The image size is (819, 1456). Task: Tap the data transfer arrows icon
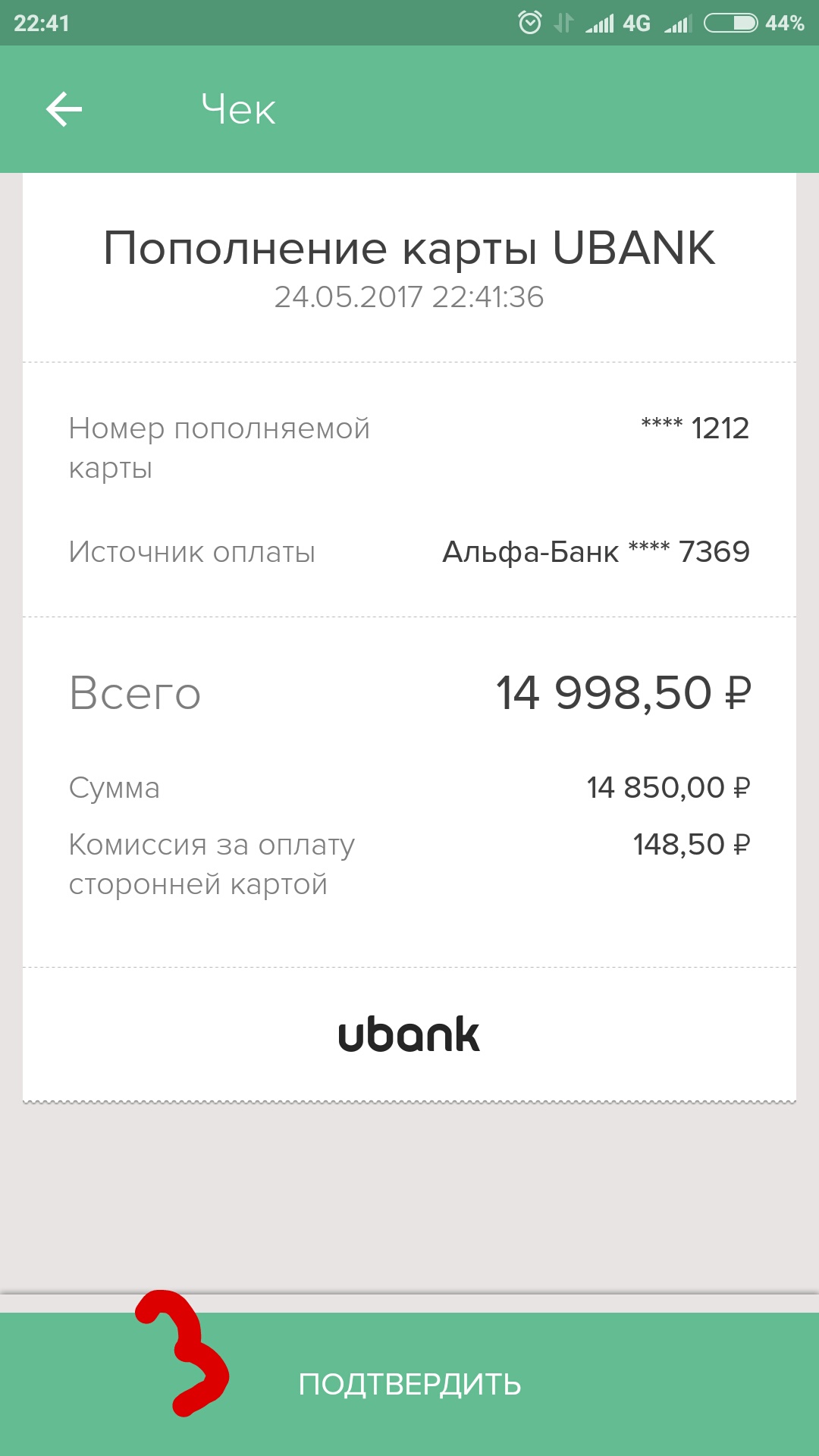tap(563, 23)
